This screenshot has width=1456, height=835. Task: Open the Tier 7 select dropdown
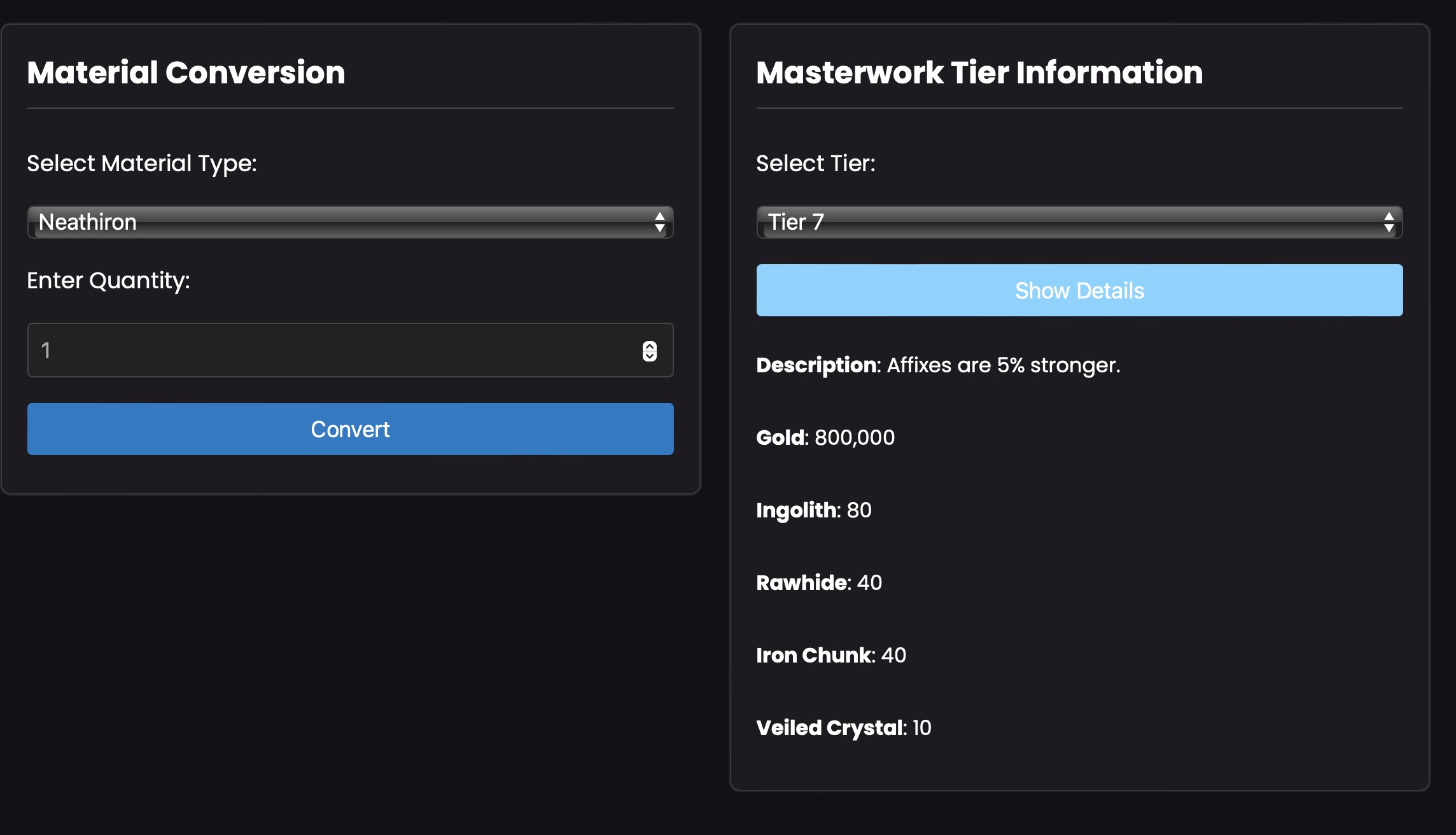(1079, 222)
